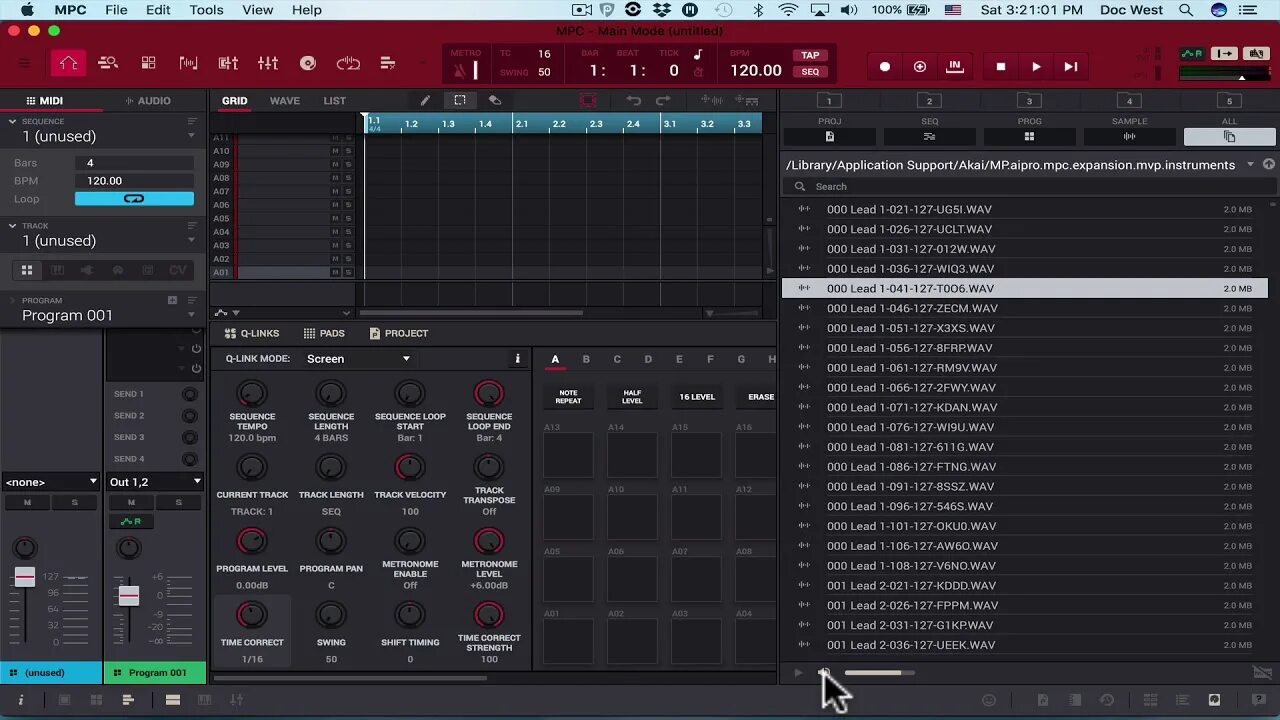Stop playback with the stop button
1280x720 pixels.
point(1001,66)
